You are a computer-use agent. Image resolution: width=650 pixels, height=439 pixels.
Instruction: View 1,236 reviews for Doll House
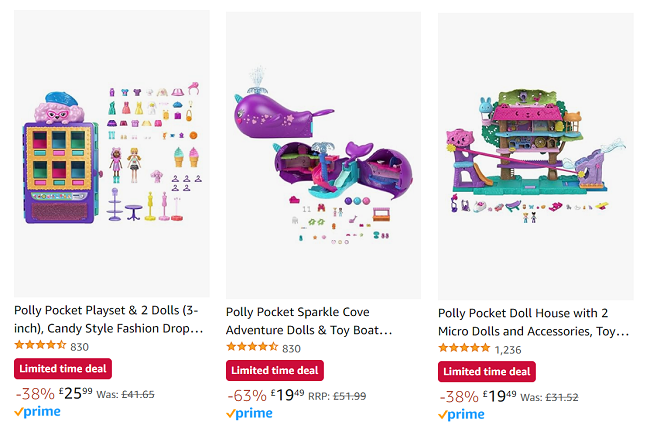[508, 350]
